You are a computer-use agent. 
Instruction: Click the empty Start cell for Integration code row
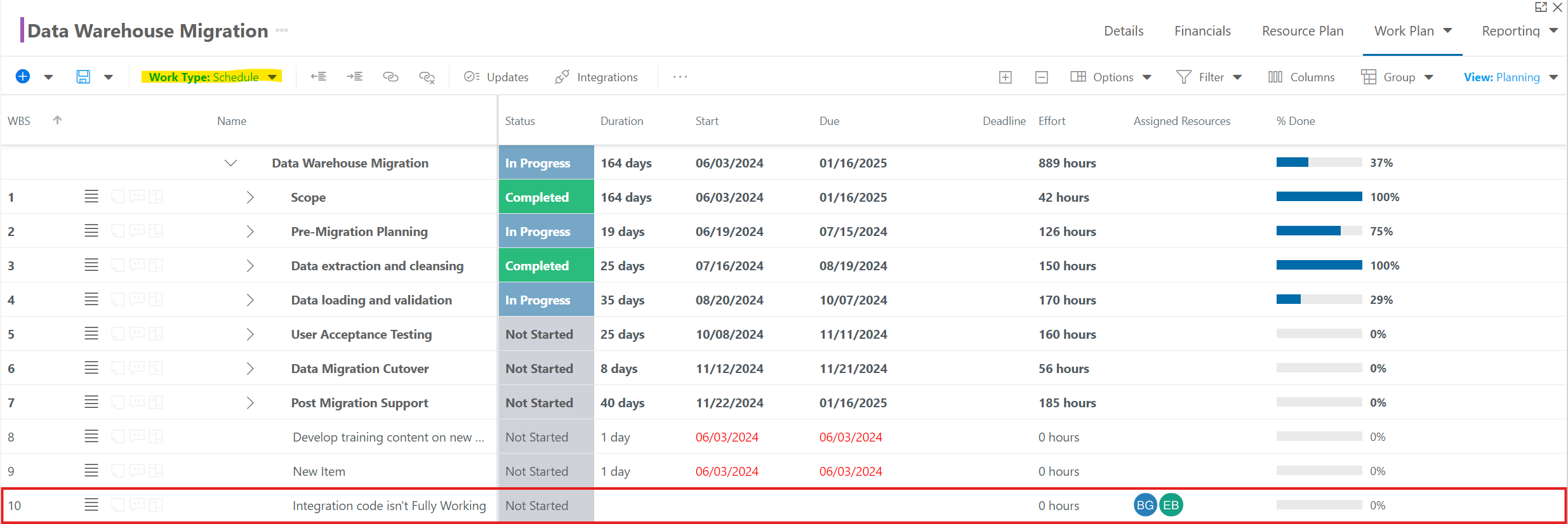[x=751, y=506]
